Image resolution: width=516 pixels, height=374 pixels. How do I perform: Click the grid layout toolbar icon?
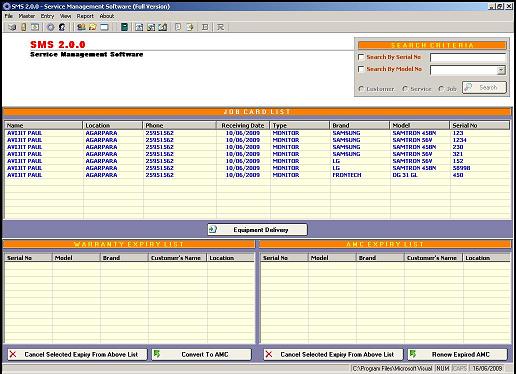tap(205, 27)
